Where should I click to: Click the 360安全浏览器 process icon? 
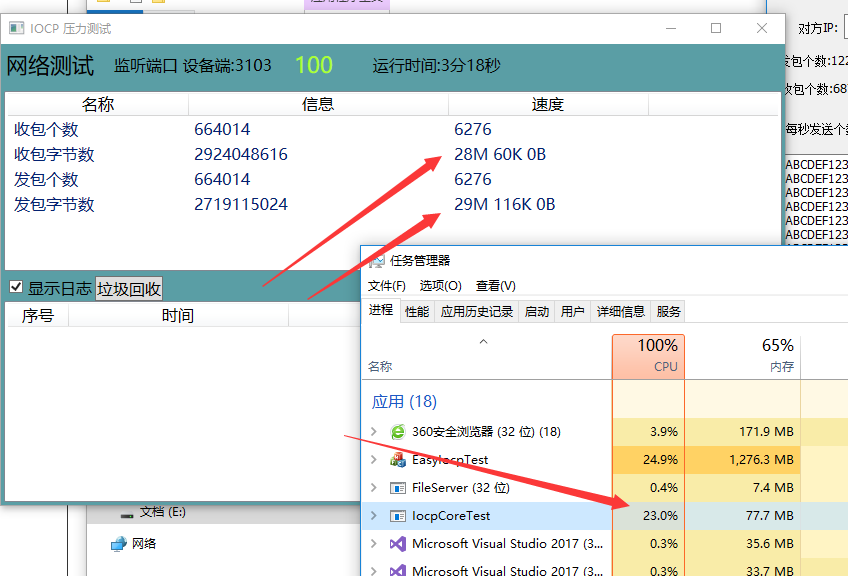(x=397, y=432)
